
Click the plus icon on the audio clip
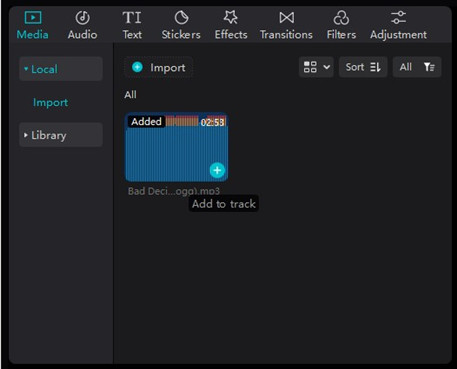(x=217, y=170)
